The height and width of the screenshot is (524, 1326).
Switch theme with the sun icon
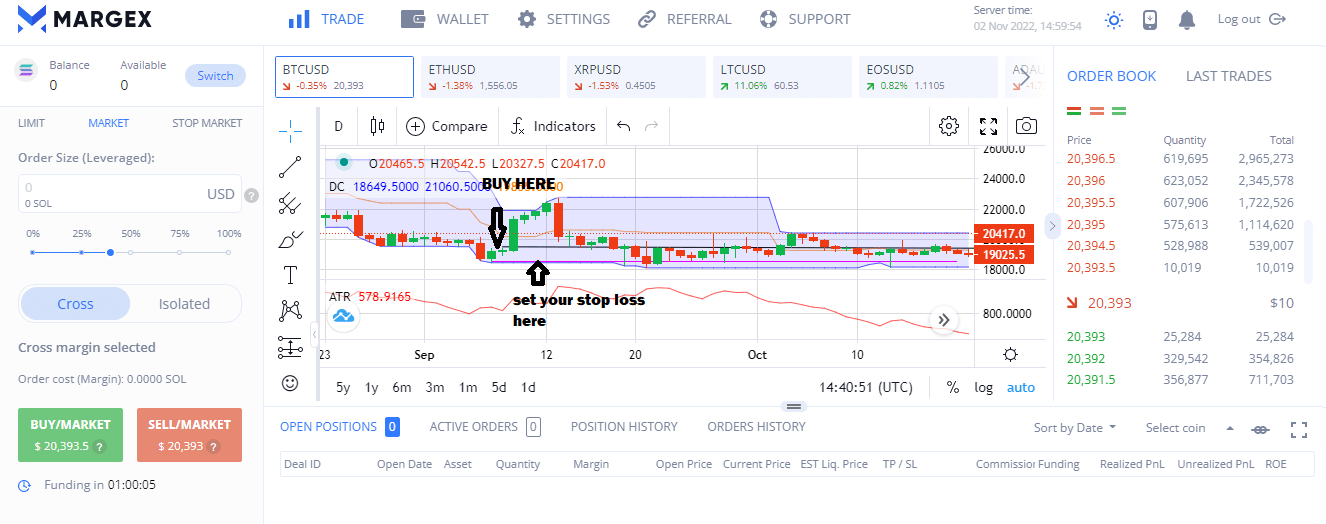tap(1113, 19)
